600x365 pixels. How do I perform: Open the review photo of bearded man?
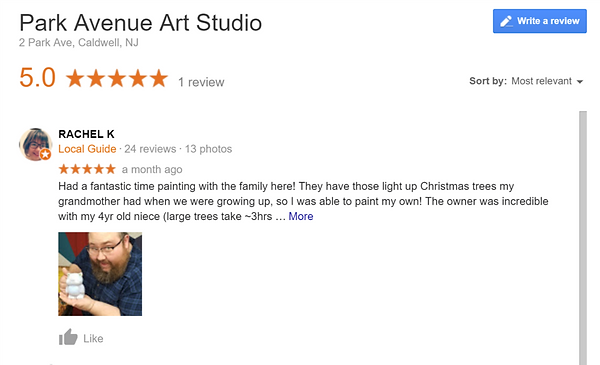click(100, 274)
